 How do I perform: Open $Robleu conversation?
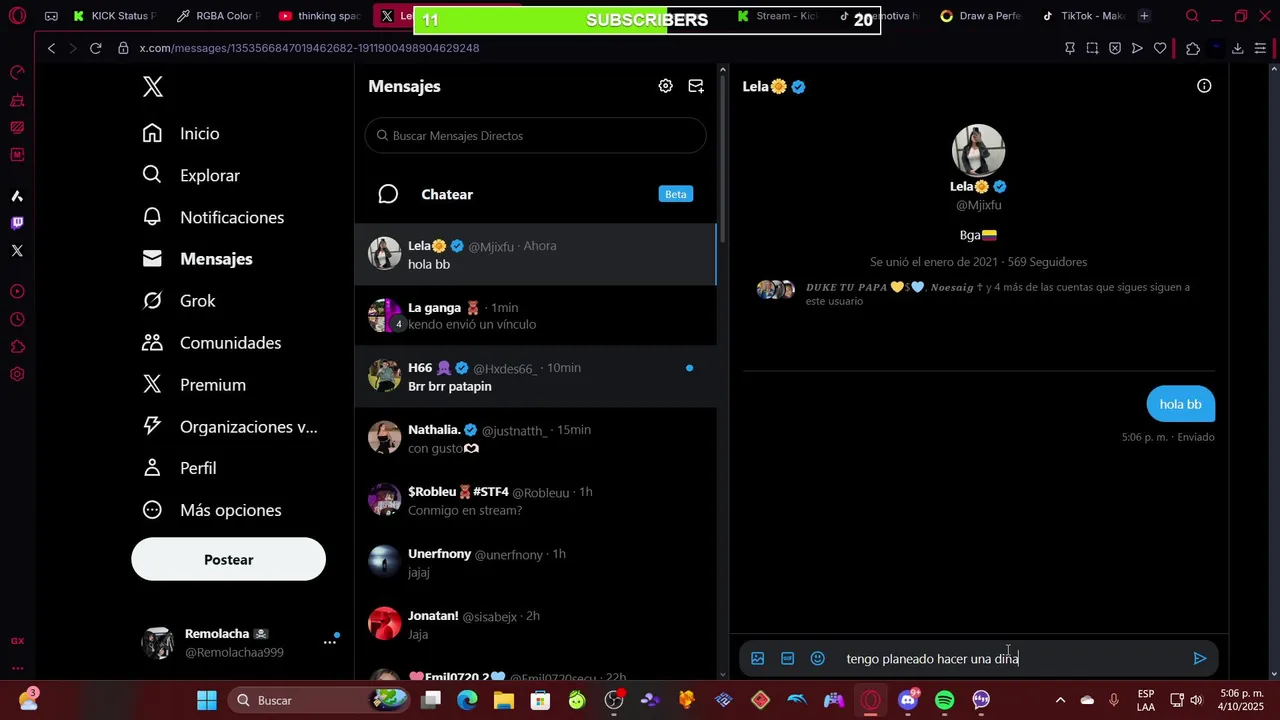535,501
